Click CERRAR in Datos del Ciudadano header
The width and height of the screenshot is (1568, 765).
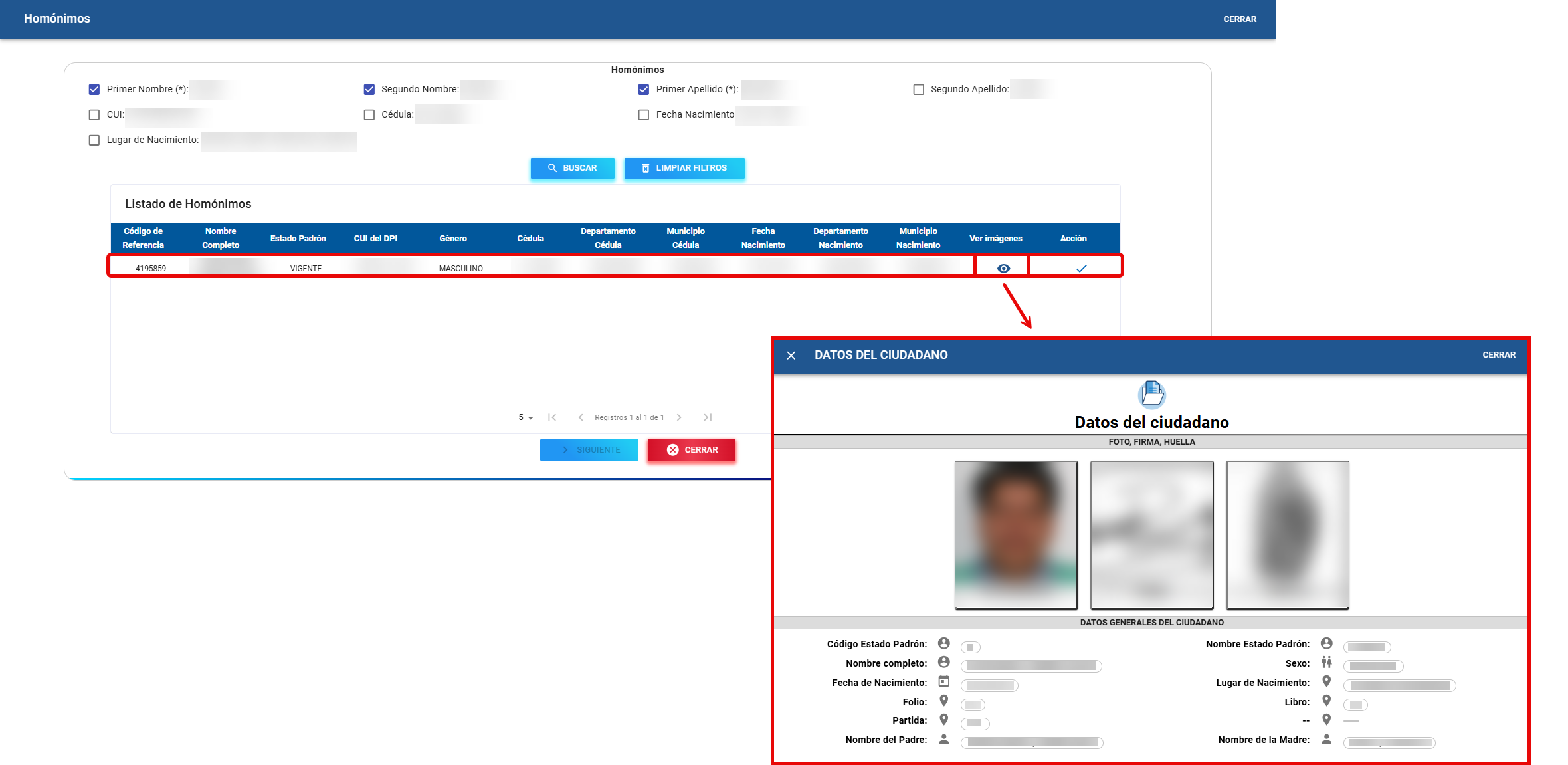click(x=1498, y=355)
